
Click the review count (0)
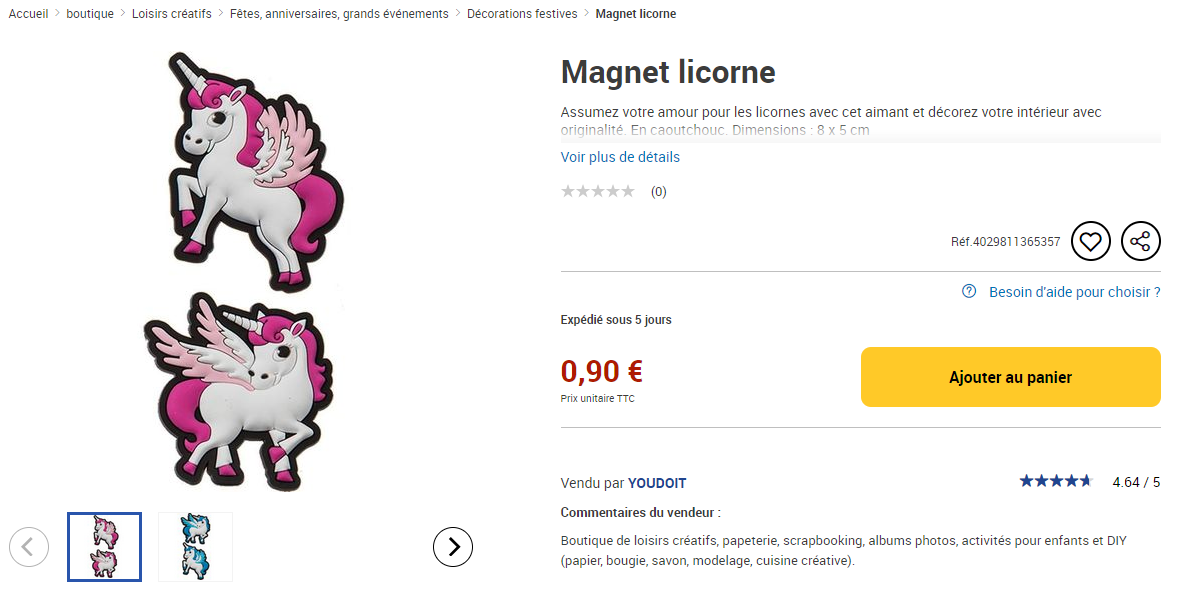(x=658, y=192)
